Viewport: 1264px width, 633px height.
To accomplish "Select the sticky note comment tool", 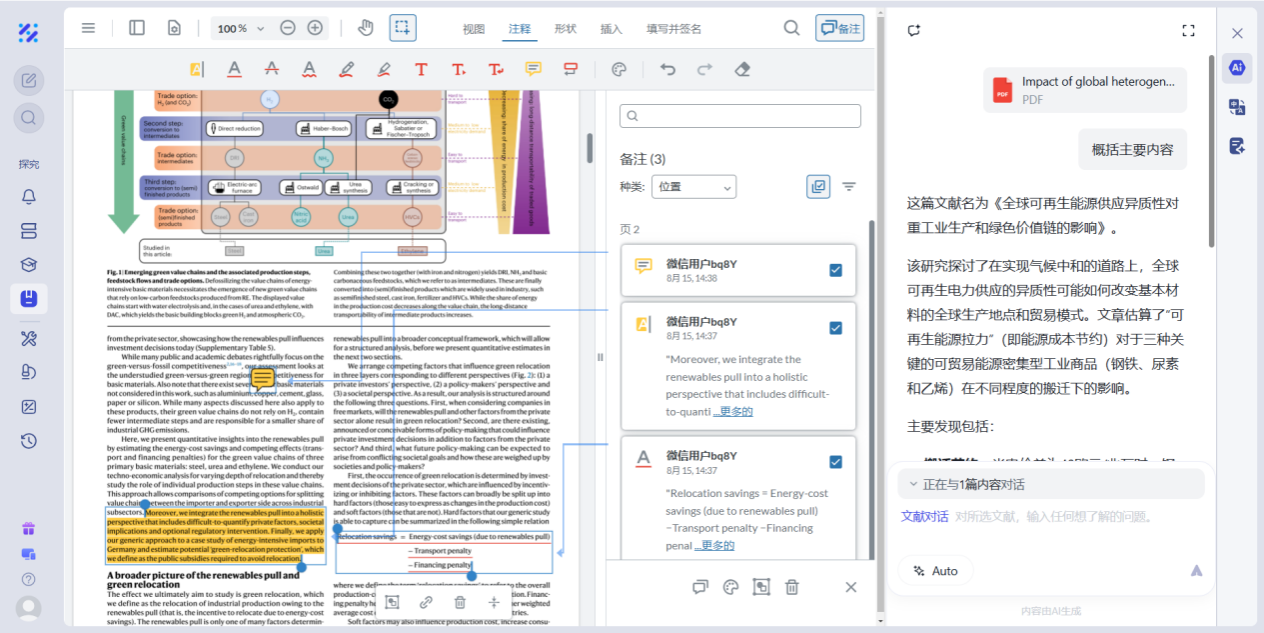I will 533,69.
